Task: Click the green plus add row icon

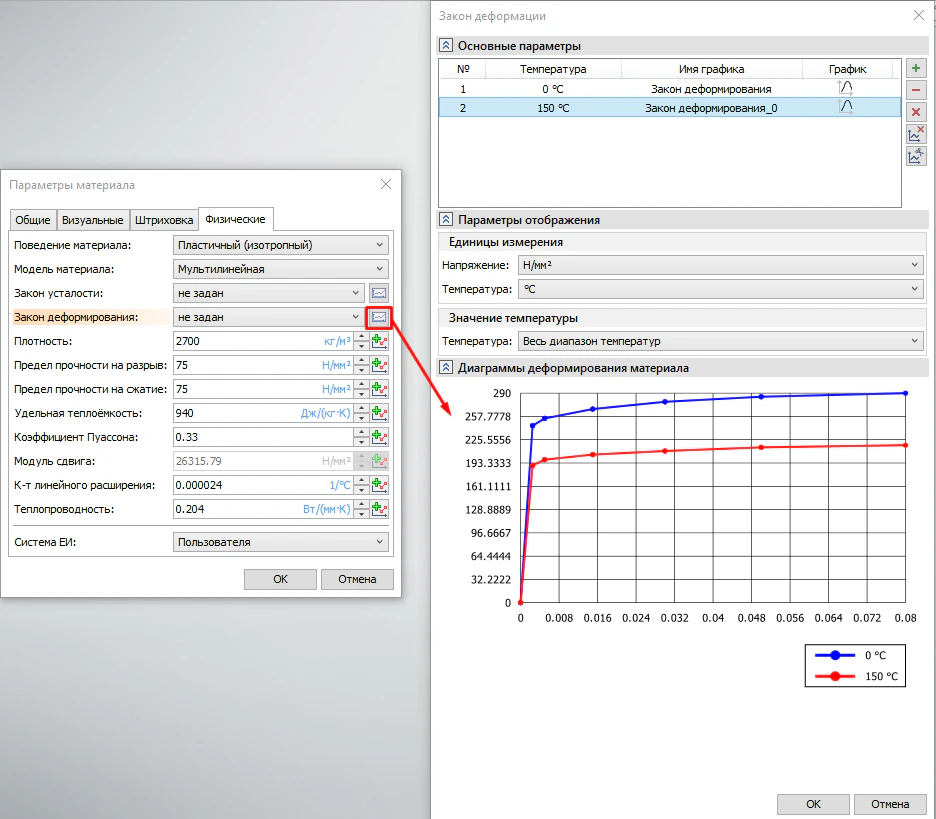Action: [916, 68]
